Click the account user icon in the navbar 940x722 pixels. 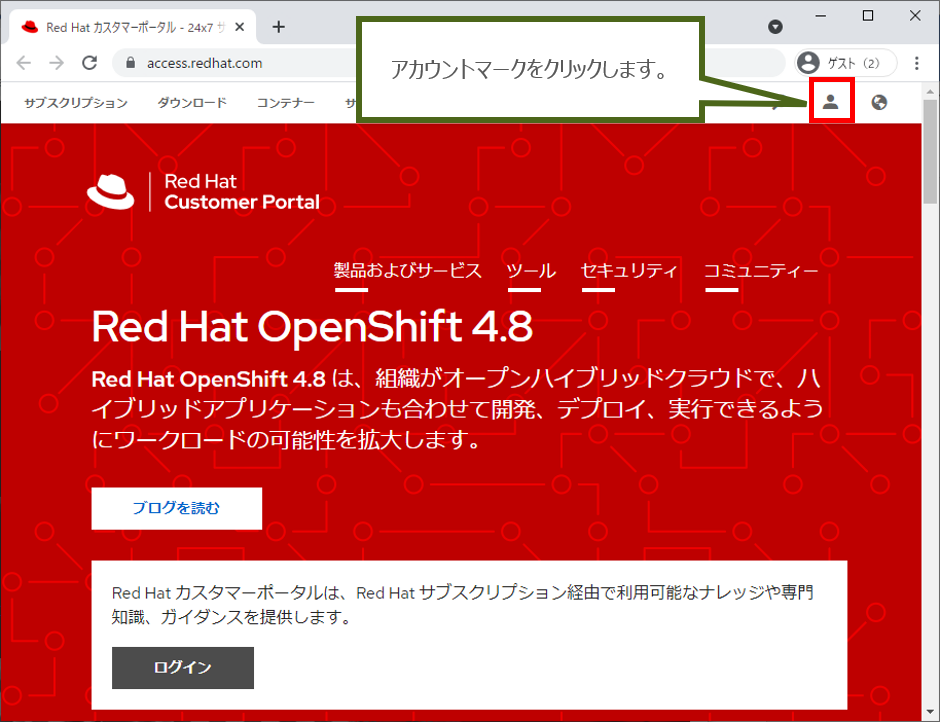pyautogui.click(x=830, y=102)
